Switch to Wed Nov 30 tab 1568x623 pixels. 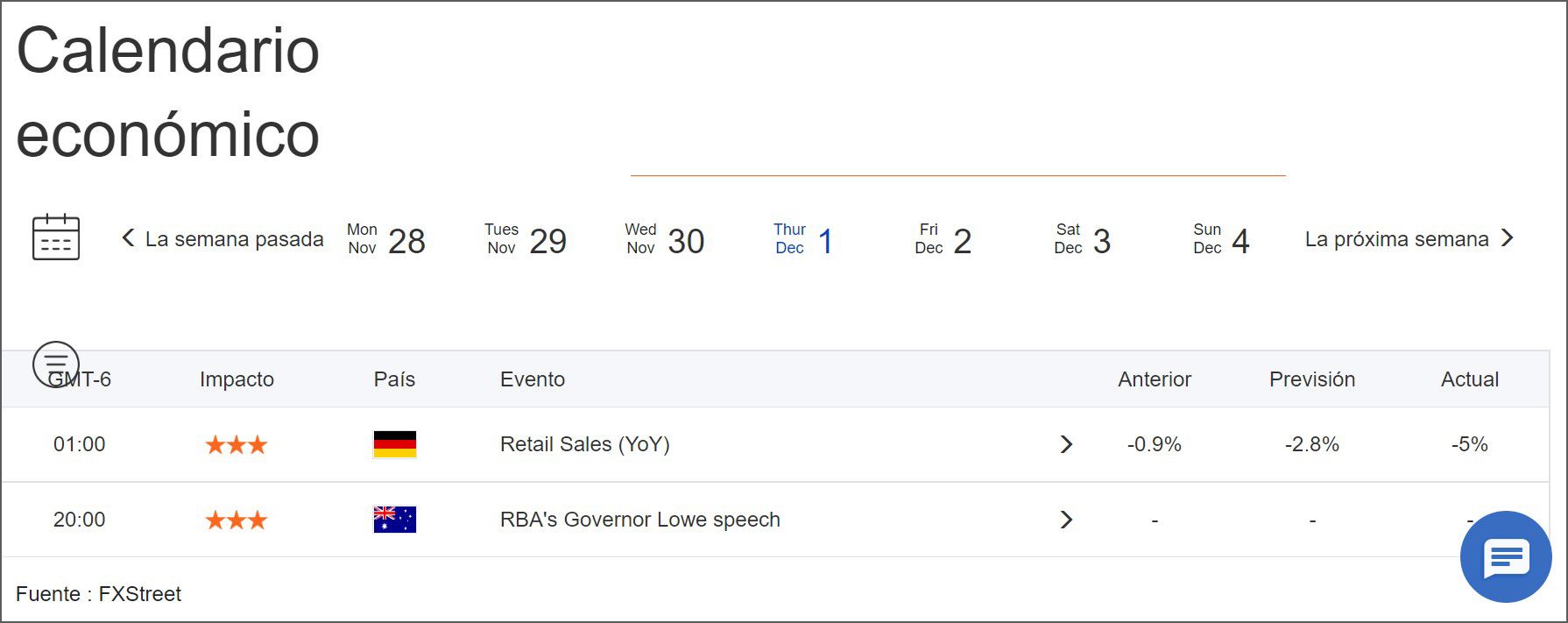pyautogui.click(x=665, y=240)
